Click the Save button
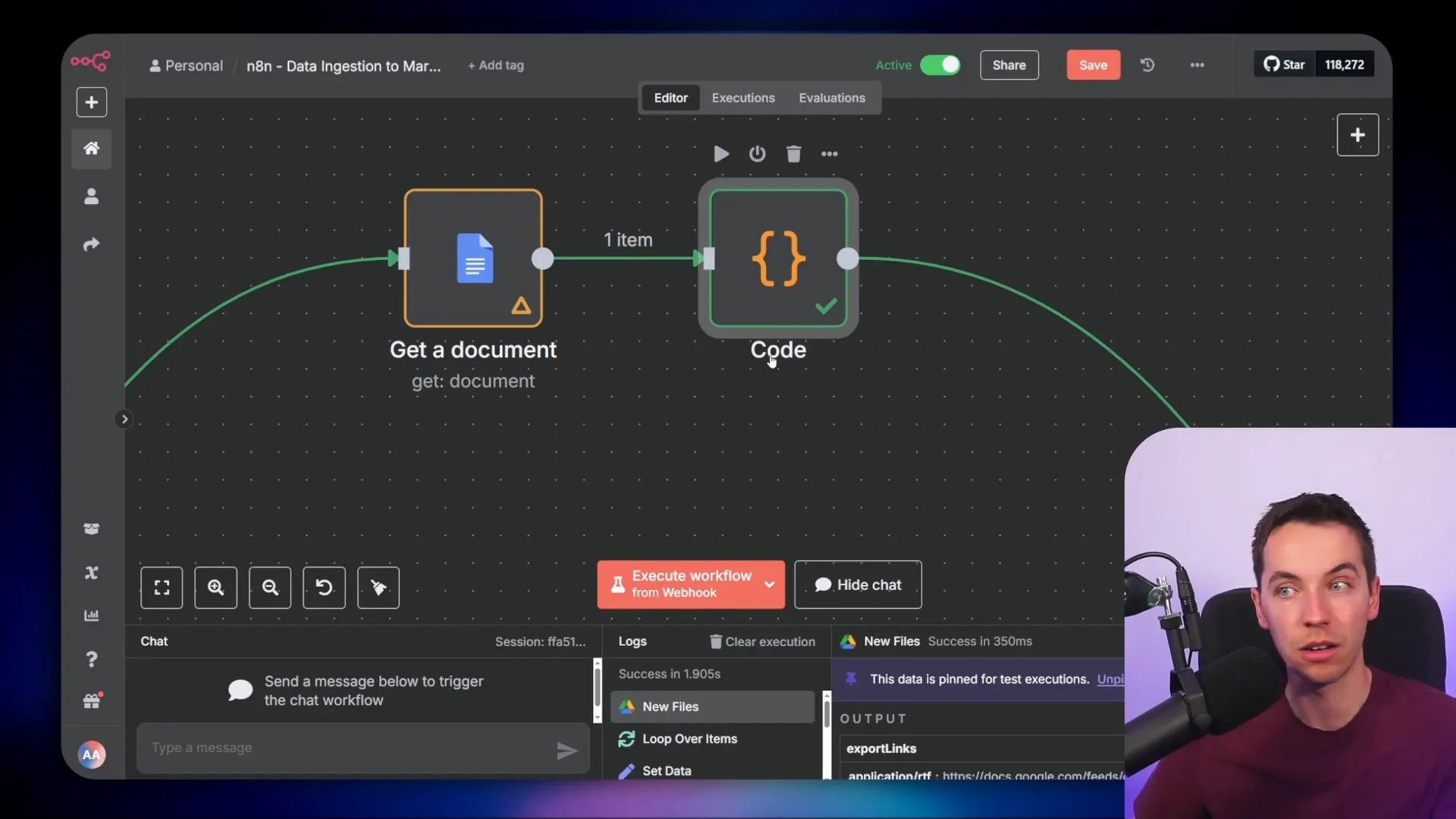The width and height of the screenshot is (1456, 819). point(1093,65)
